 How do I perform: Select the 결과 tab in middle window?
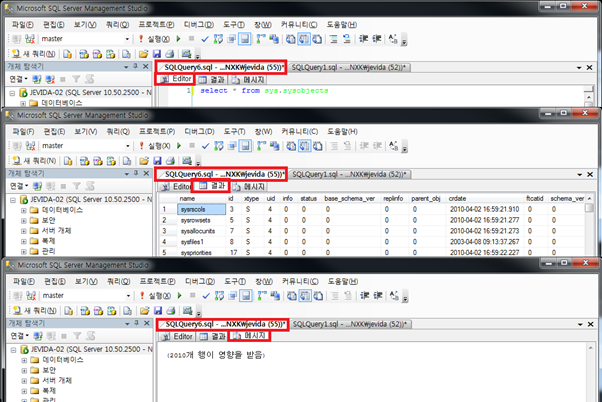212,186
